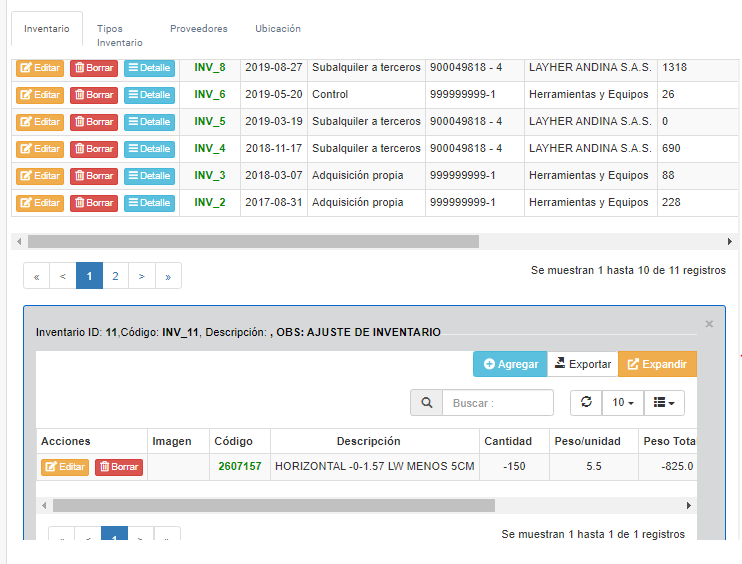Go to page 2 of inventory list
The height and width of the screenshot is (564, 742).
pyautogui.click(x=116, y=276)
